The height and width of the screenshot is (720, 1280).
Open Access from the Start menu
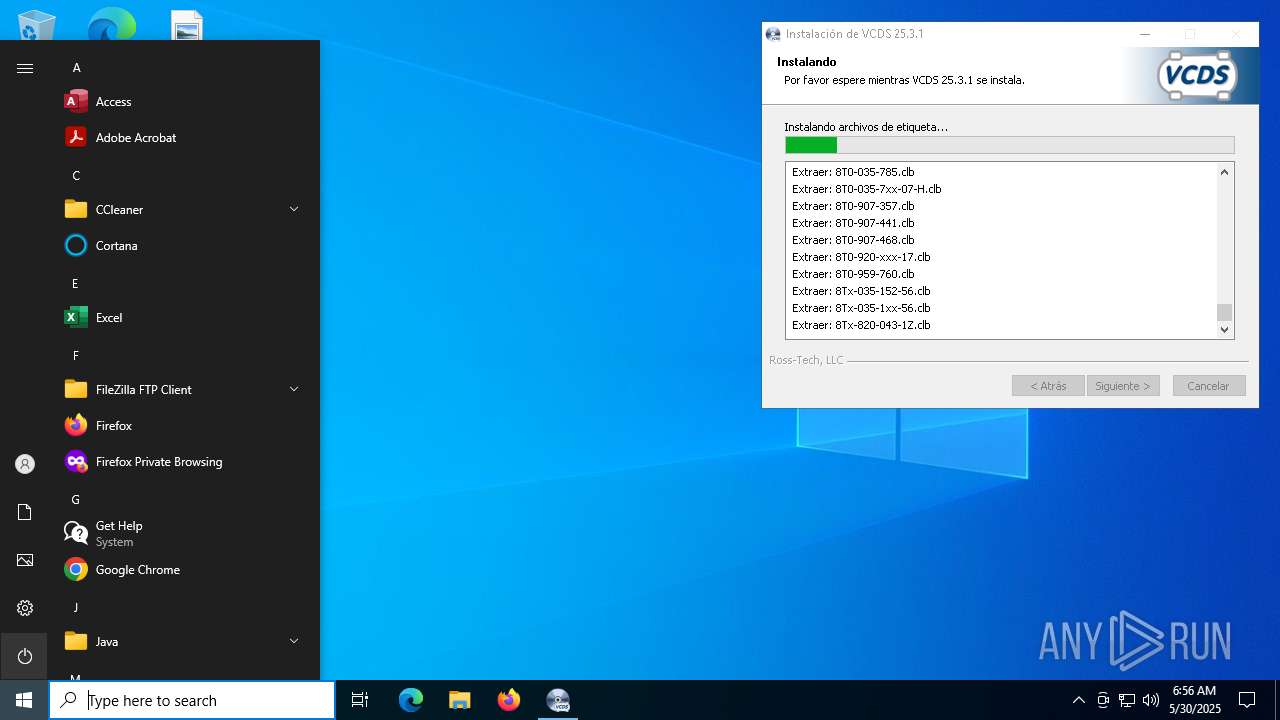point(184,101)
